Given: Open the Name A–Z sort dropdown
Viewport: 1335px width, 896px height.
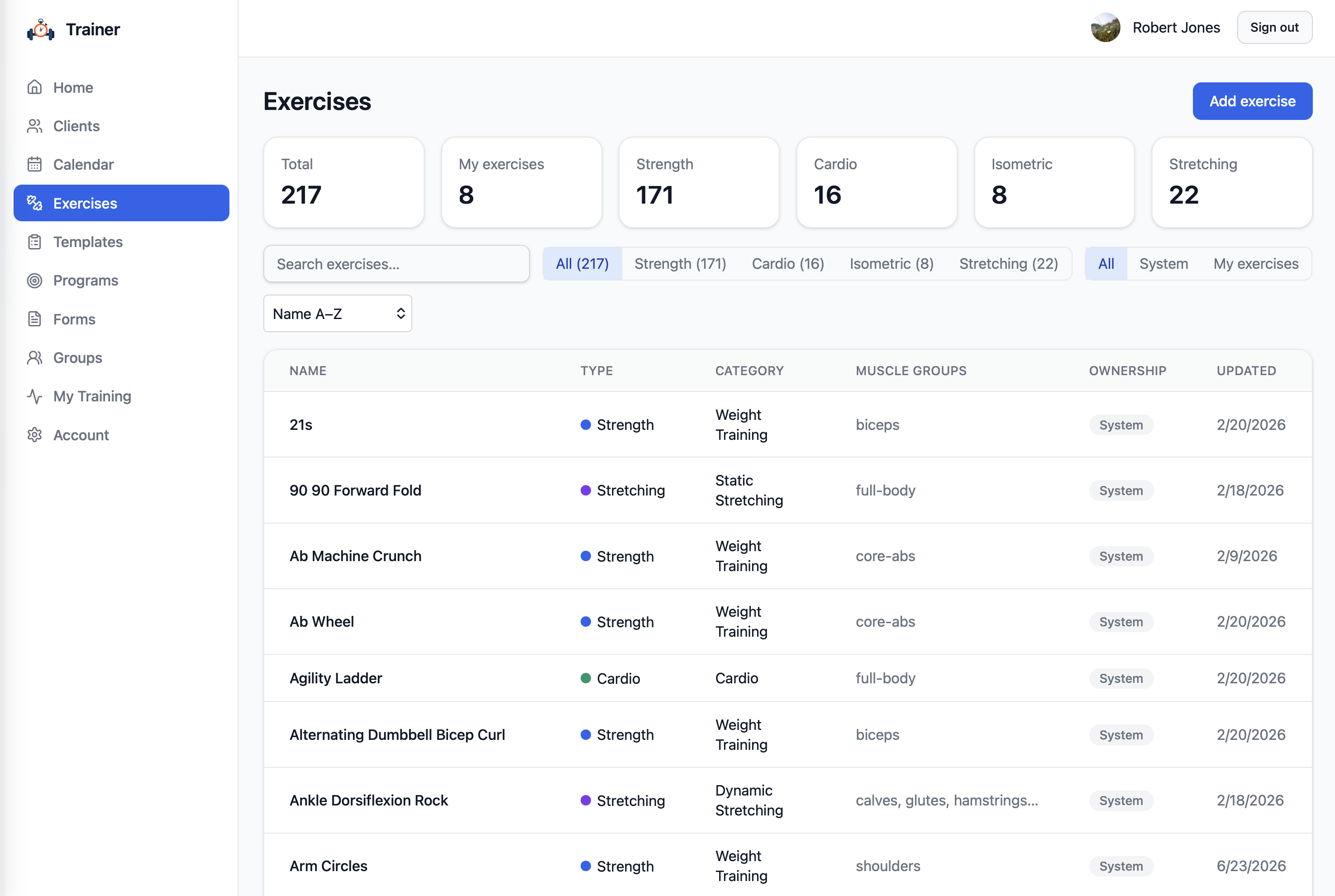Looking at the screenshot, I should (x=337, y=313).
